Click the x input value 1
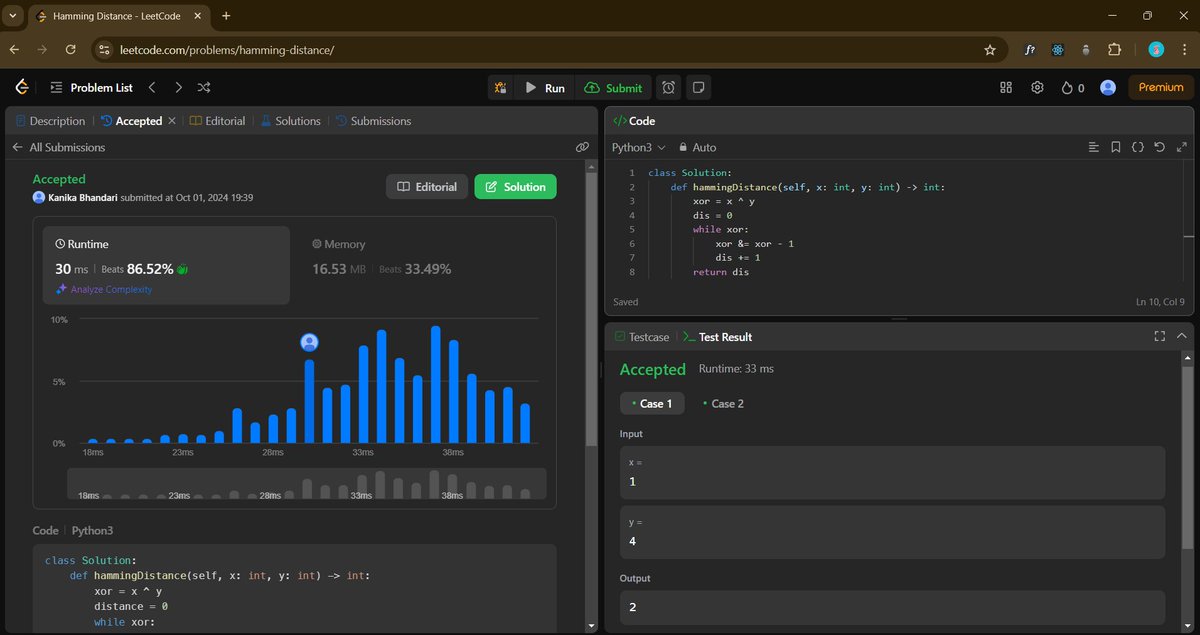Viewport: 1200px width, 635px height. (892, 472)
